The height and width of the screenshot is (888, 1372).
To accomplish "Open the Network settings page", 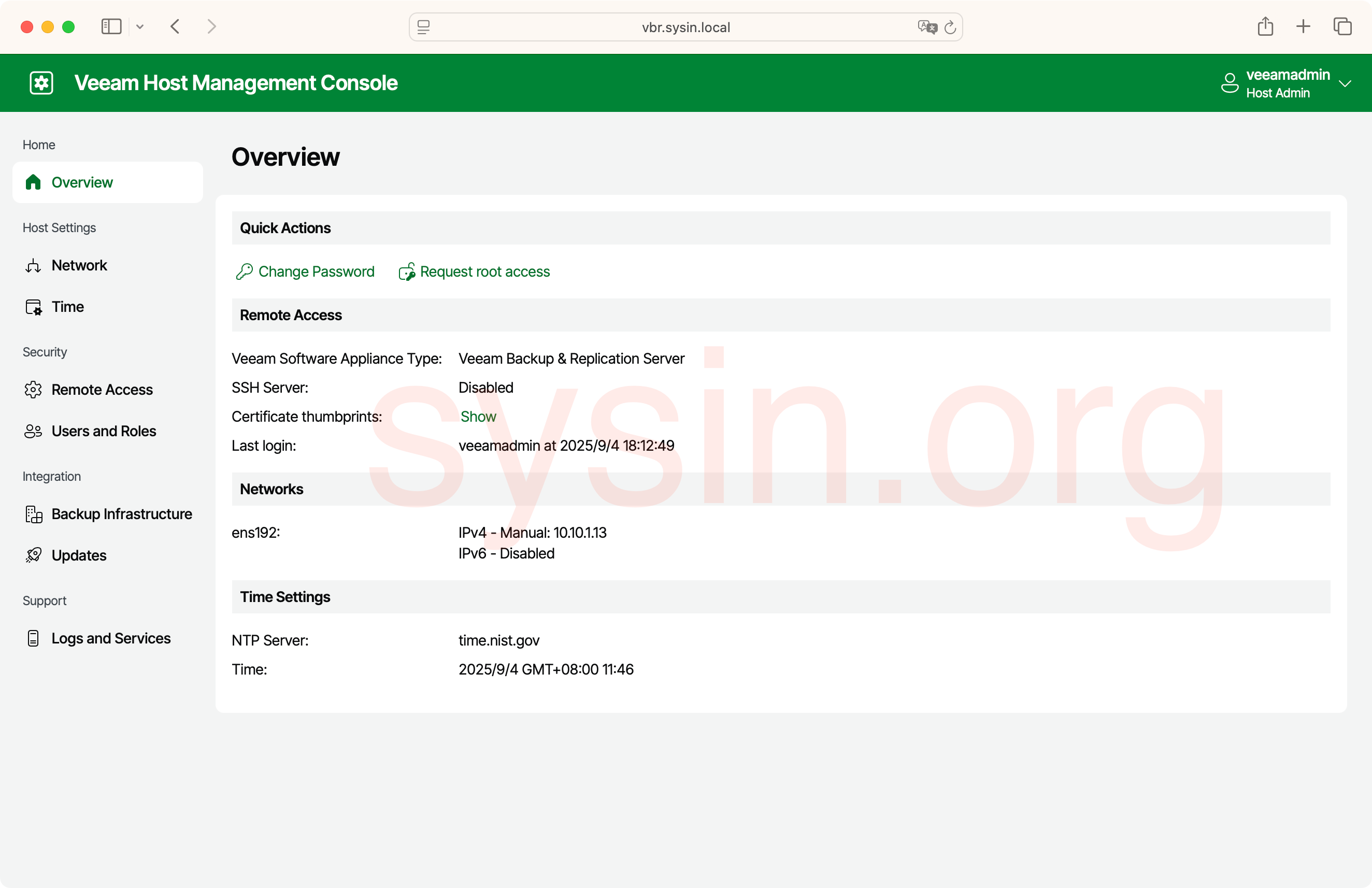I will (79, 265).
